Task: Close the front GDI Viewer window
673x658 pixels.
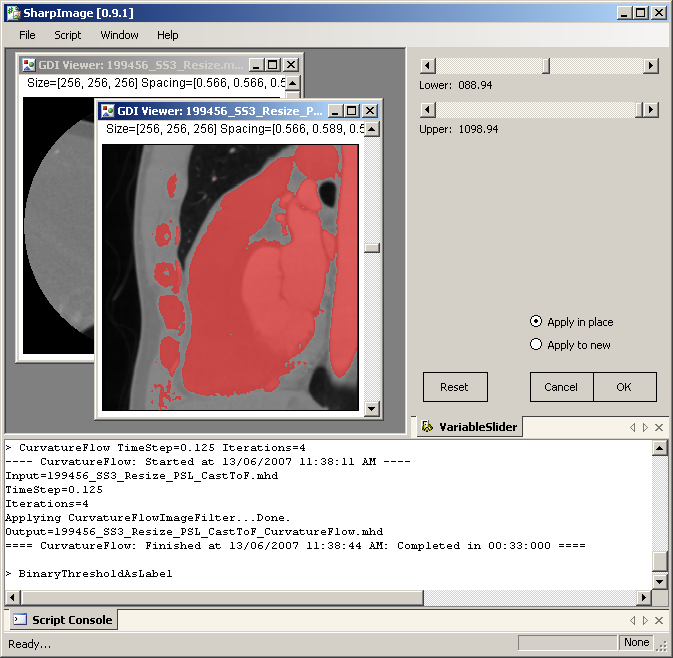Action: click(x=369, y=111)
